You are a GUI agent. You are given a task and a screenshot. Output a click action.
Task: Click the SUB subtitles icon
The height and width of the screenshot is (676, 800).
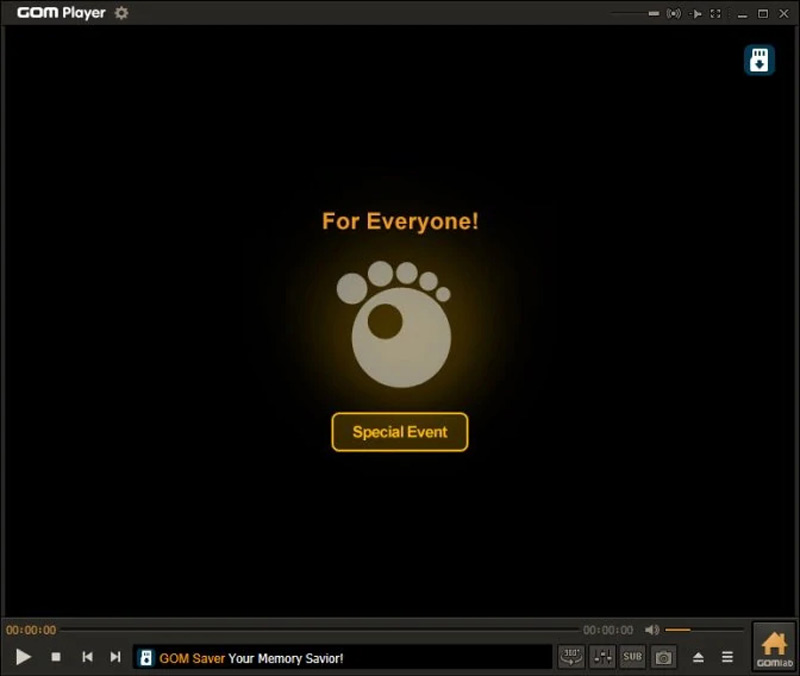pos(632,657)
